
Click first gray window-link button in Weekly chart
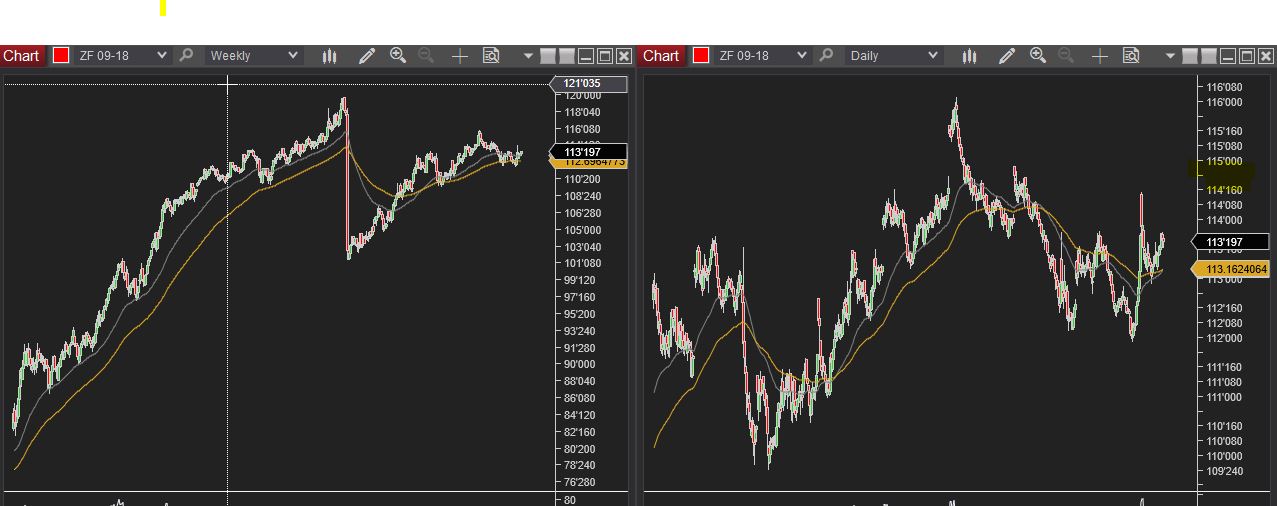tap(548, 56)
